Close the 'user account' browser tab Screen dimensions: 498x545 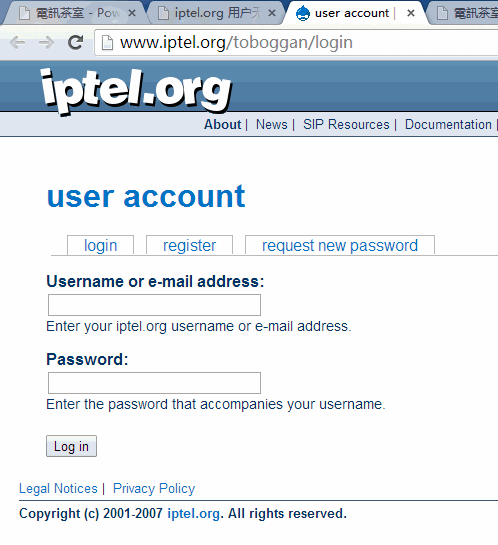tap(411, 13)
